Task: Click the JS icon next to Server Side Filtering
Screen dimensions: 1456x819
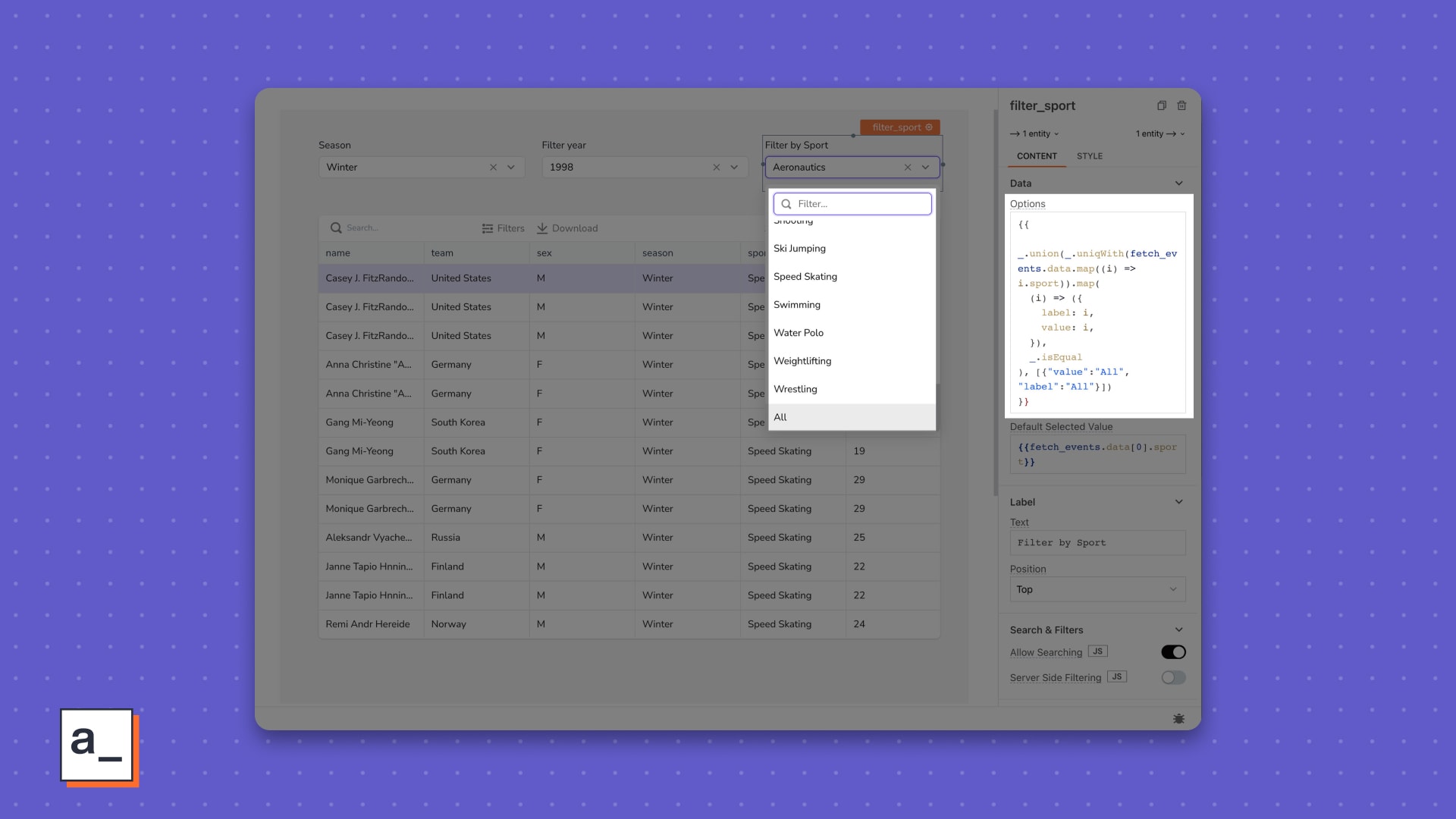Action: 1116,676
